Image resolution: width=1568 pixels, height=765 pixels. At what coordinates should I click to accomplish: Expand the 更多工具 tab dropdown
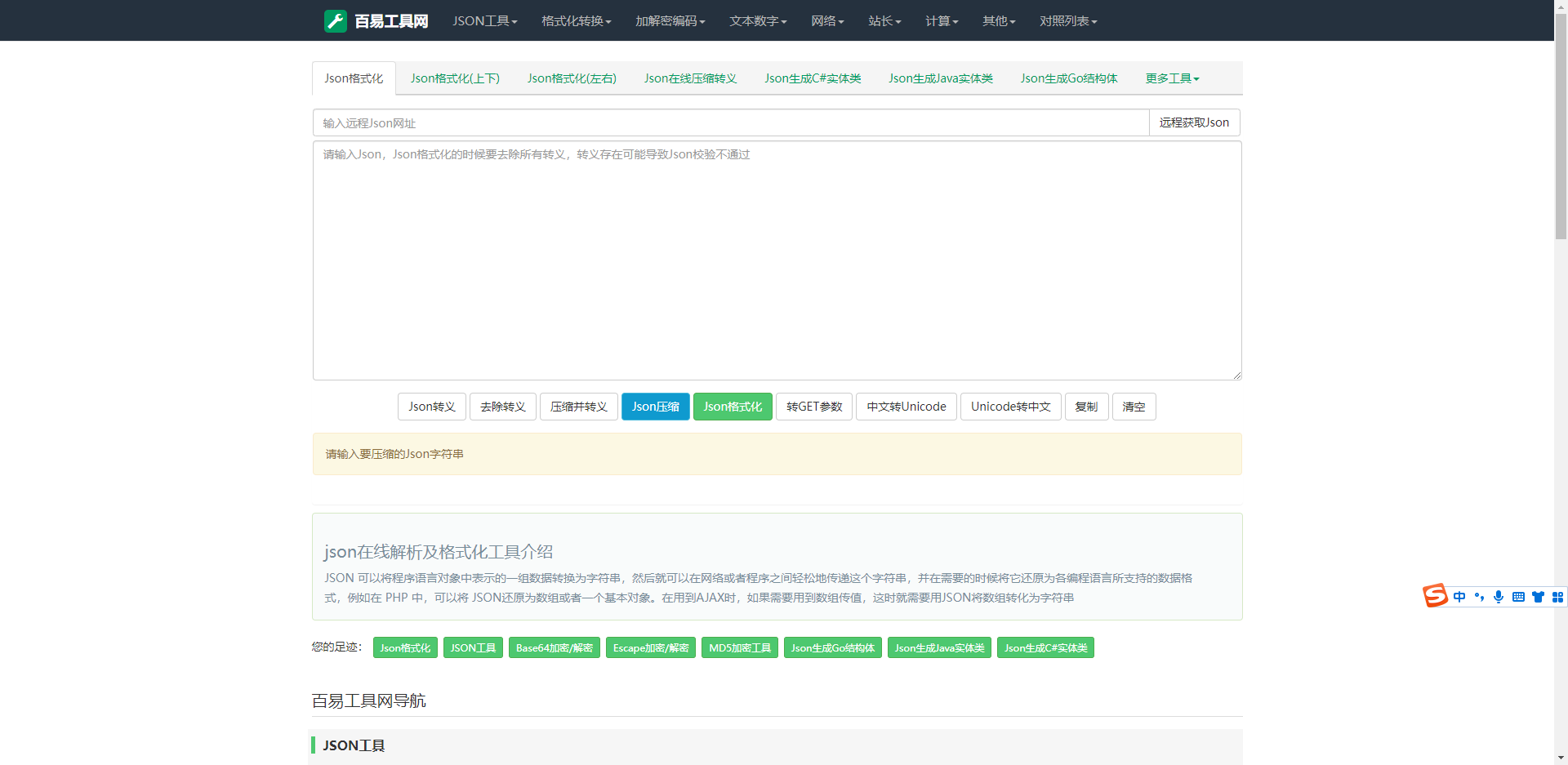tap(1172, 78)
